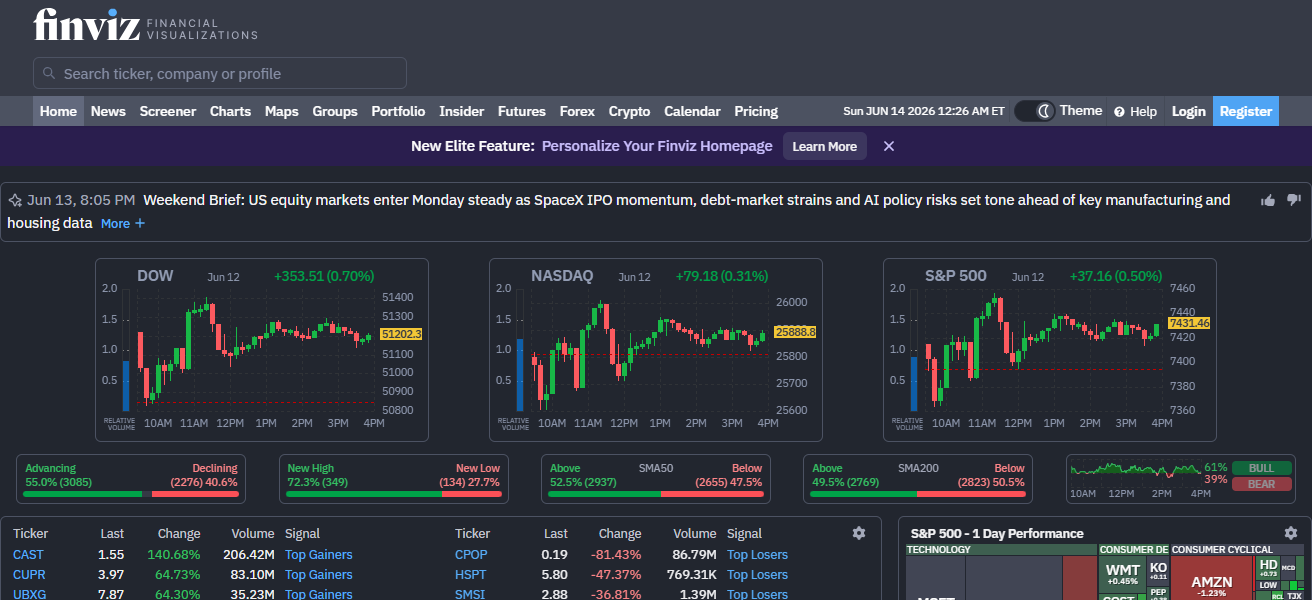This screenshot has width=1312, height=600.
Task: Click the SMA200 above/below bar
Action: [x=918, y=479]
